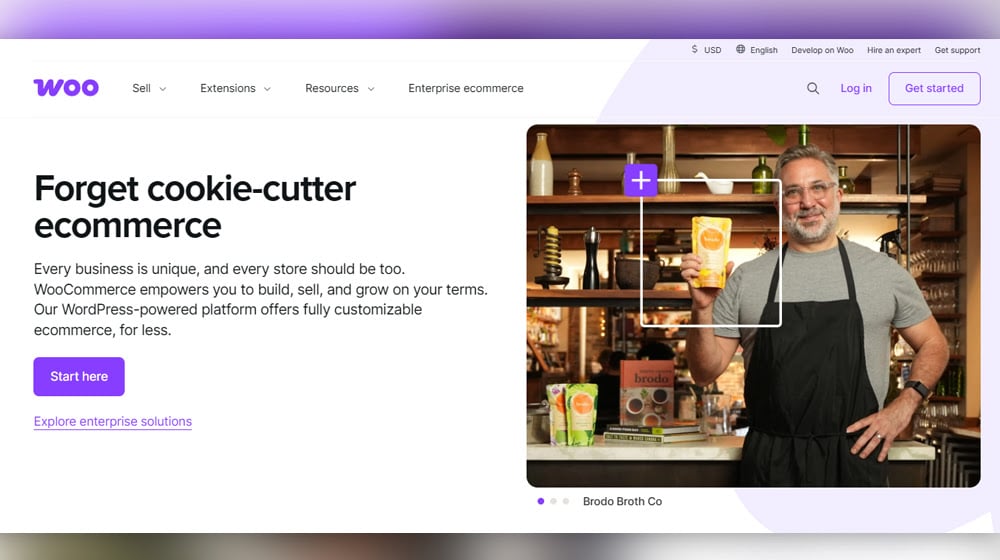Select the first carousel dot
The width and height of the screenshot is (1000, 560).
pyautogui.click(x=541, y=501)
